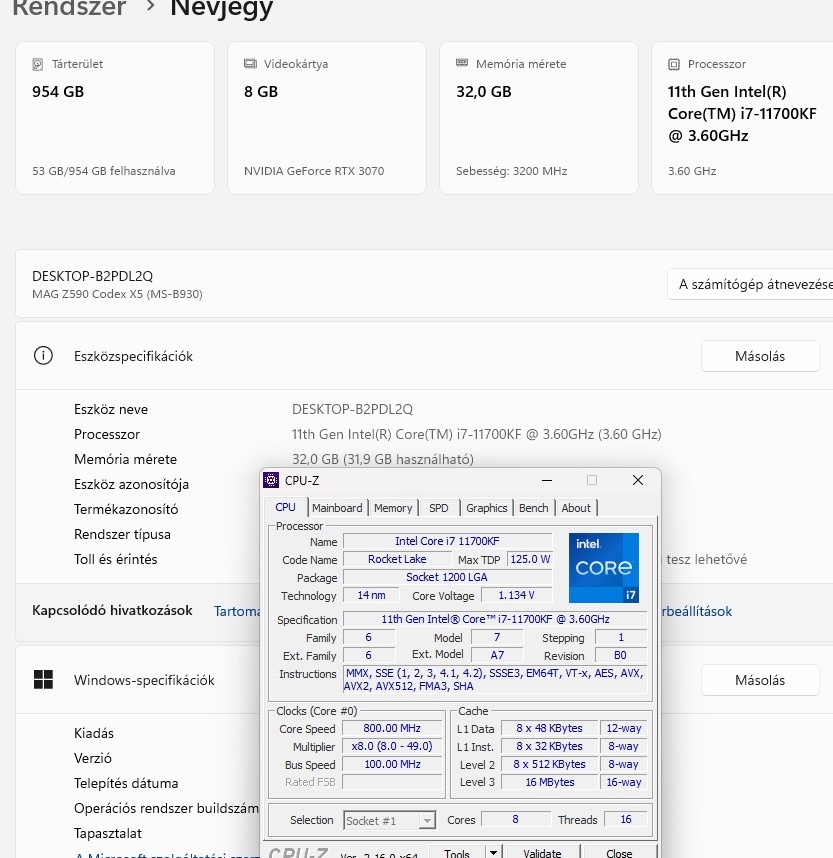Click the Threads count field '16'
The height and width of the screenshot is (858, 833).
tap(626, 819)
